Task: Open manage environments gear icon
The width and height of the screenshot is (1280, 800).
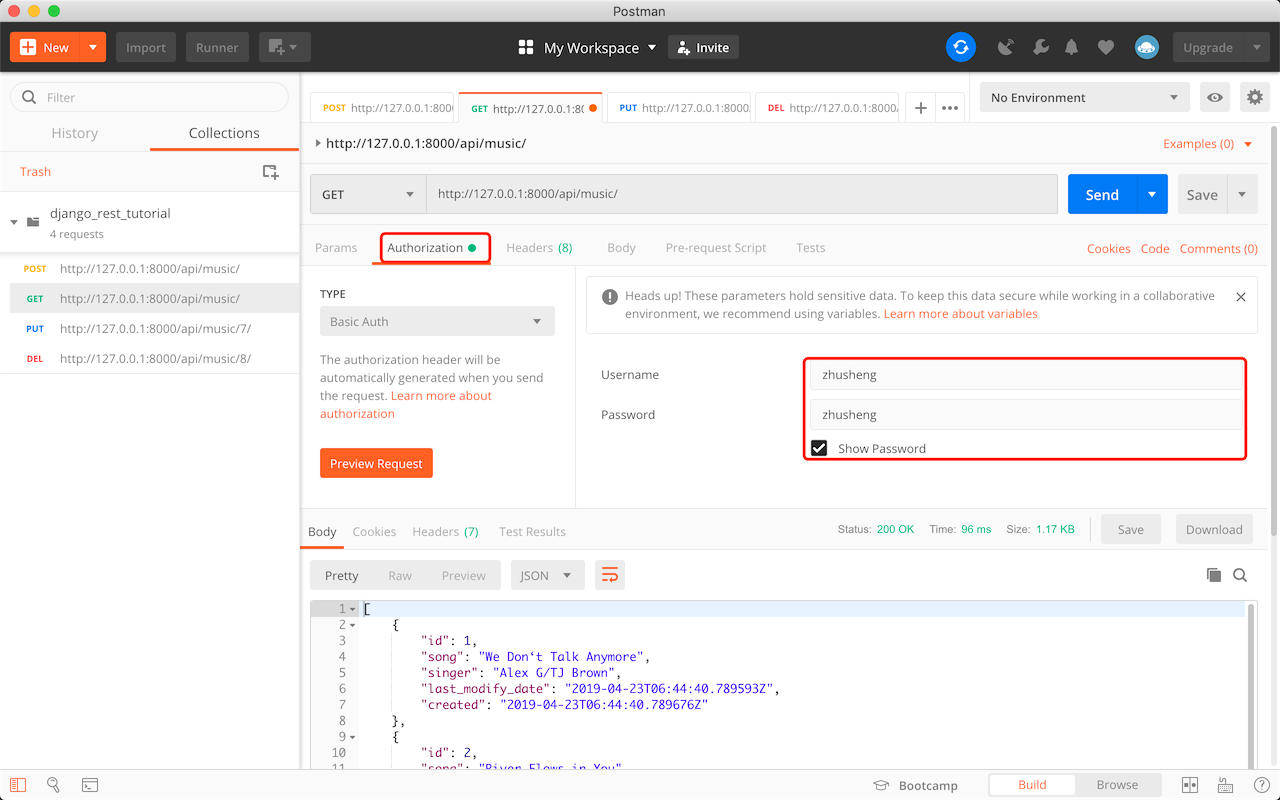Action: (1254, 97)
